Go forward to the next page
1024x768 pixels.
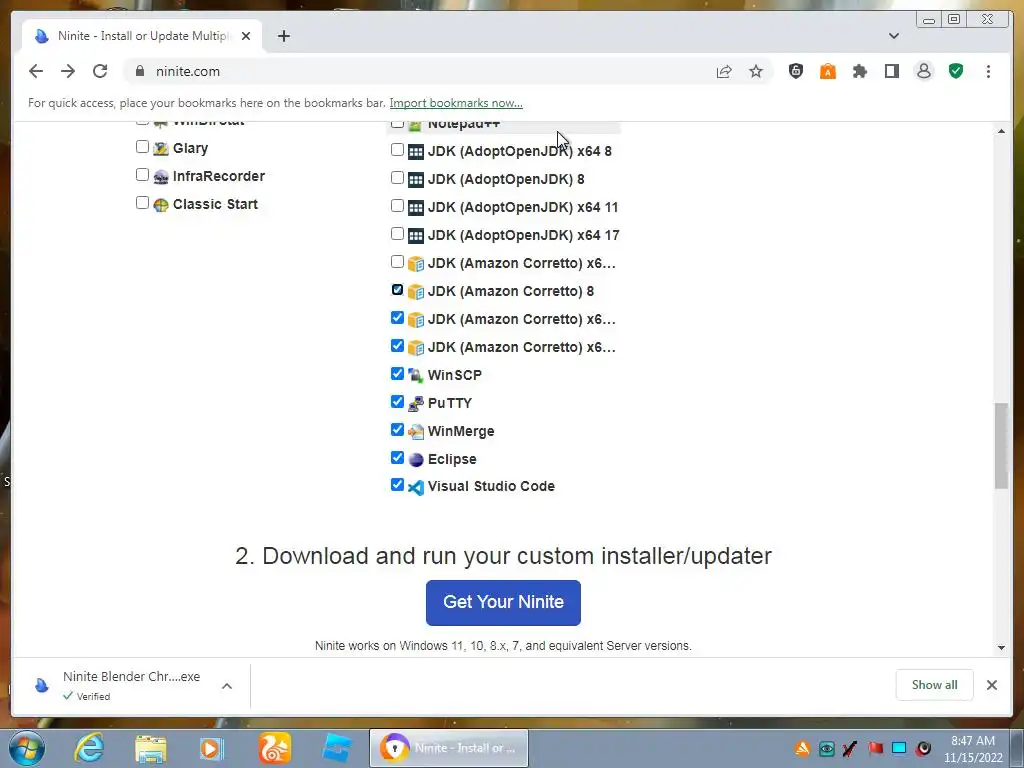68,71
